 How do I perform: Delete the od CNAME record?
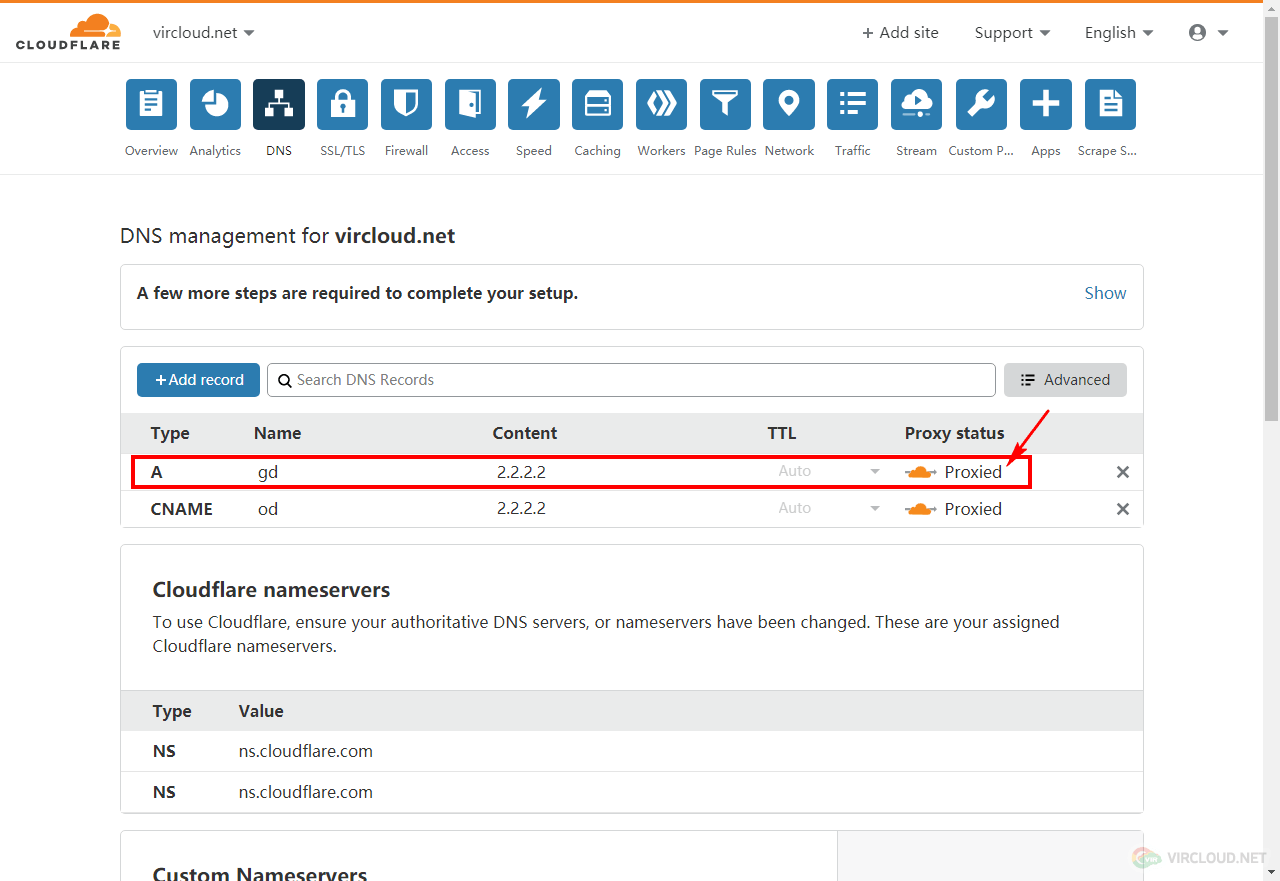1123,509
